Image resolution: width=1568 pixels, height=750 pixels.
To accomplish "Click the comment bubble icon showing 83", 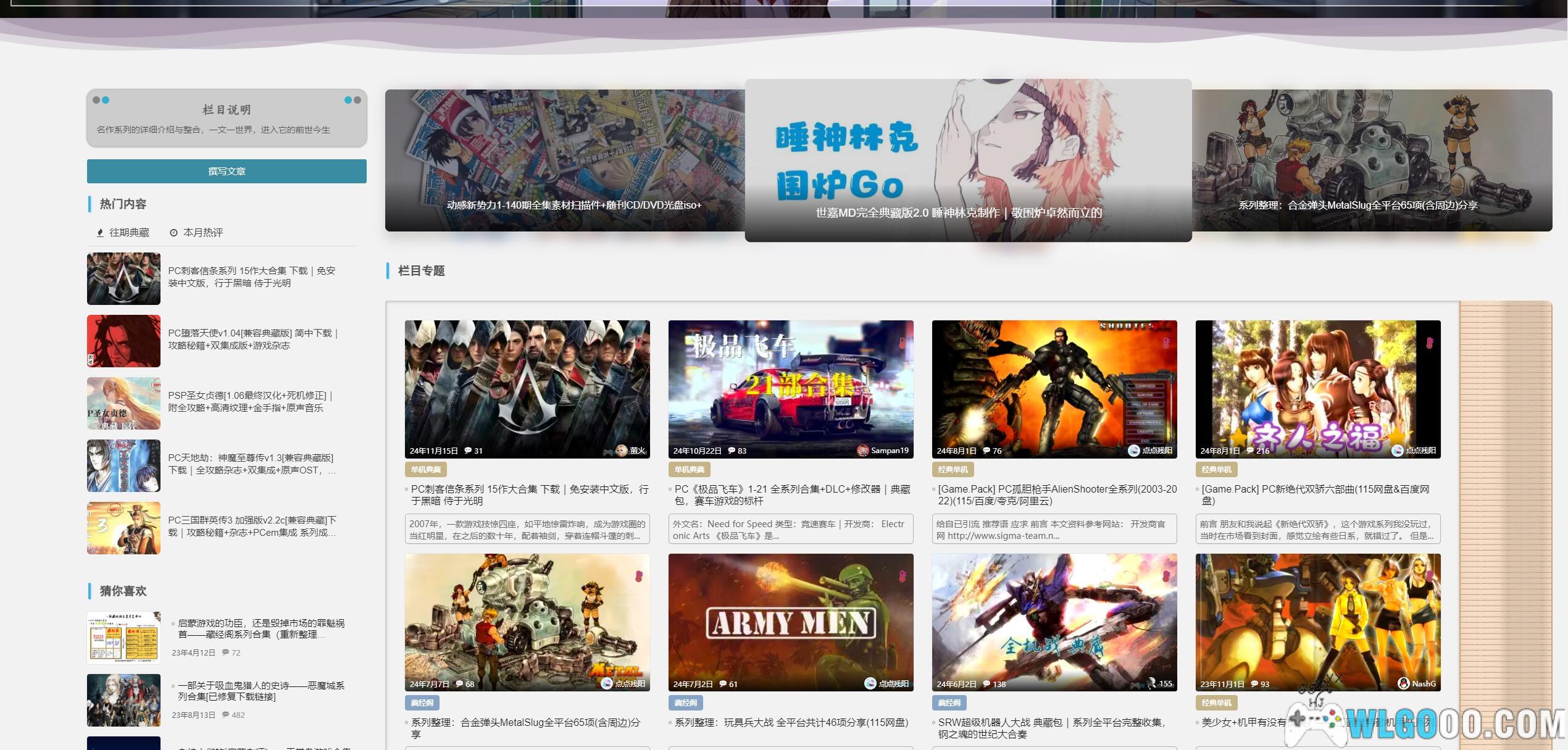I will click(732, 451).
